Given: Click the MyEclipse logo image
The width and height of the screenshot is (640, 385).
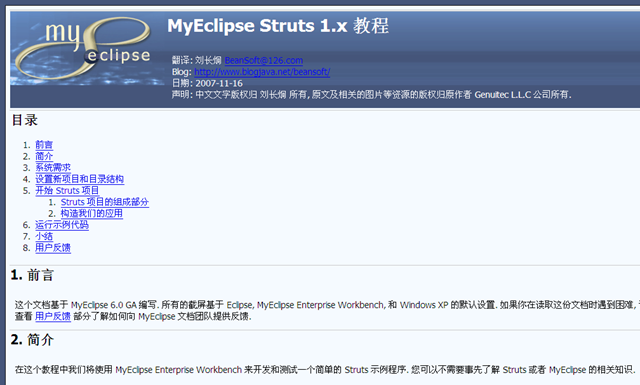Looking at the screenshot, I should (87, 49).
